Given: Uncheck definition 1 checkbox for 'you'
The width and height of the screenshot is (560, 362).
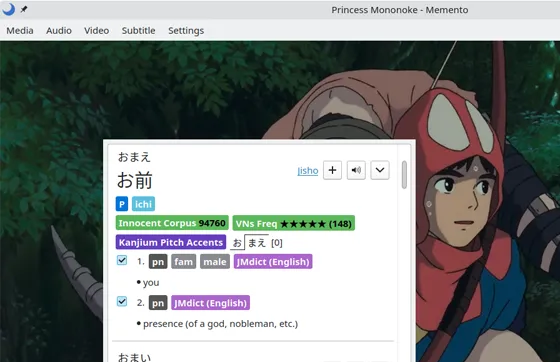Looking at the screenshot, I should coord(122,260).
